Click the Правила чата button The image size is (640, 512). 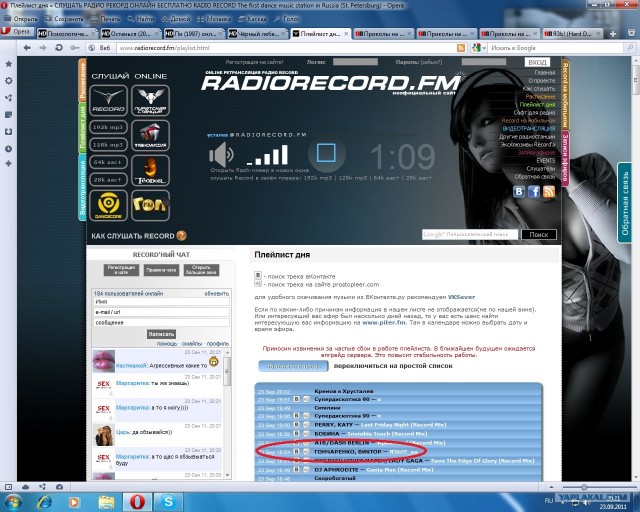click(x=161, y=270)
